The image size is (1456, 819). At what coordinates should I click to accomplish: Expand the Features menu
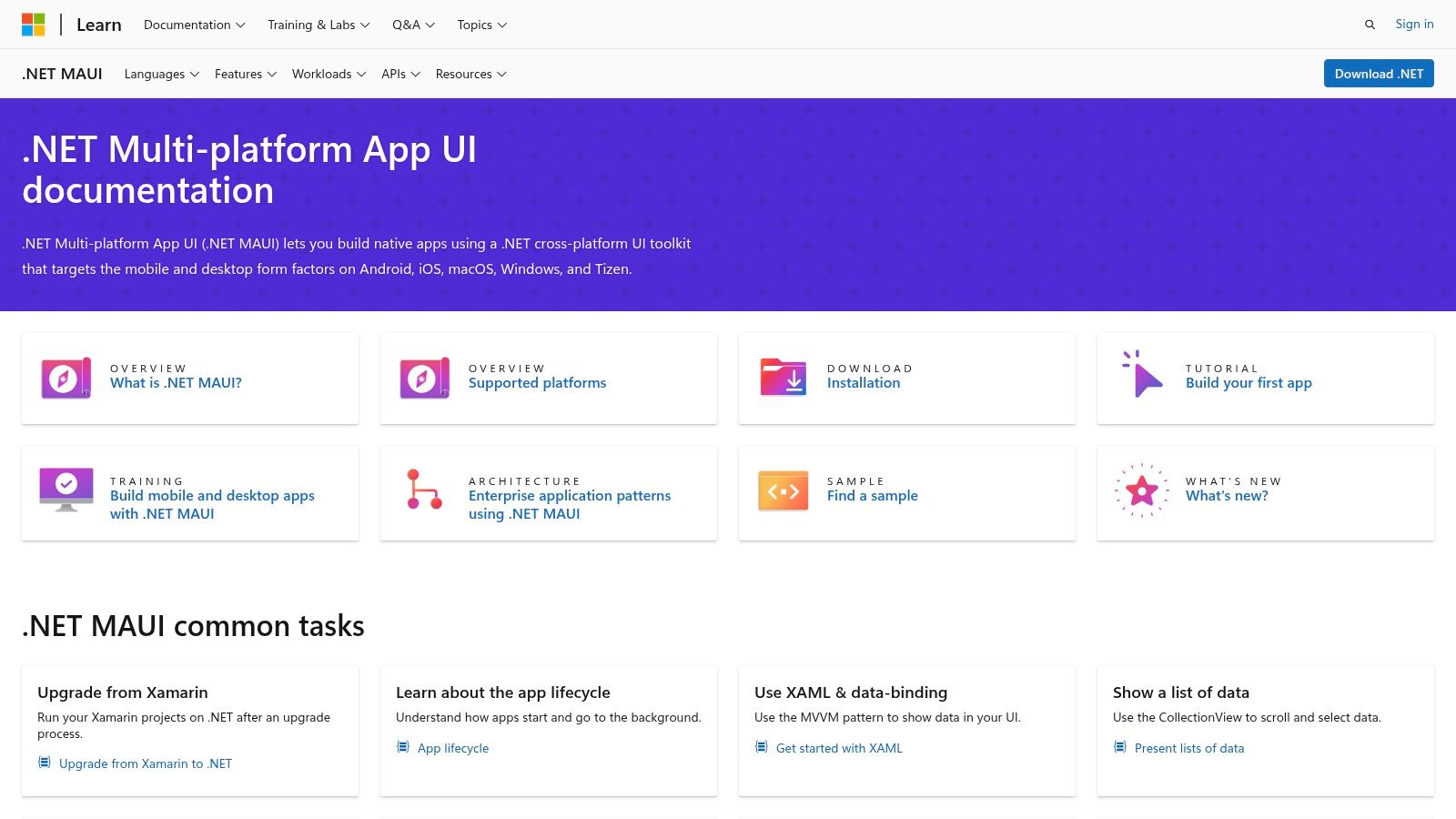(246, 74)
